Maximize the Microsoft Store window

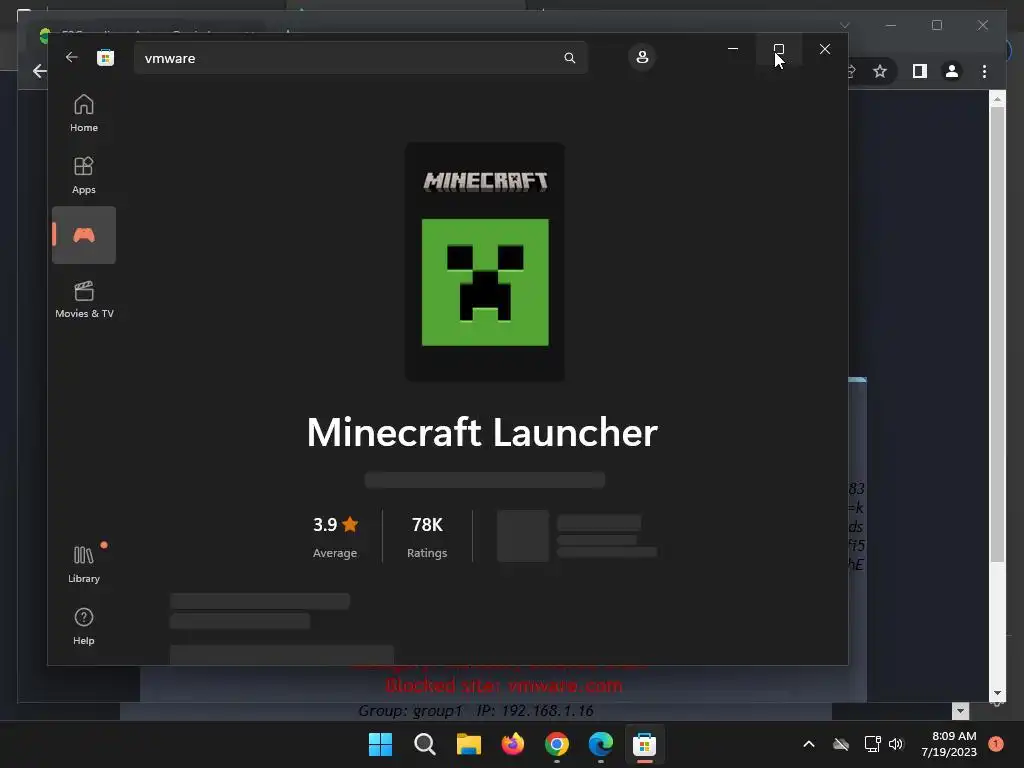click(778, 49)
